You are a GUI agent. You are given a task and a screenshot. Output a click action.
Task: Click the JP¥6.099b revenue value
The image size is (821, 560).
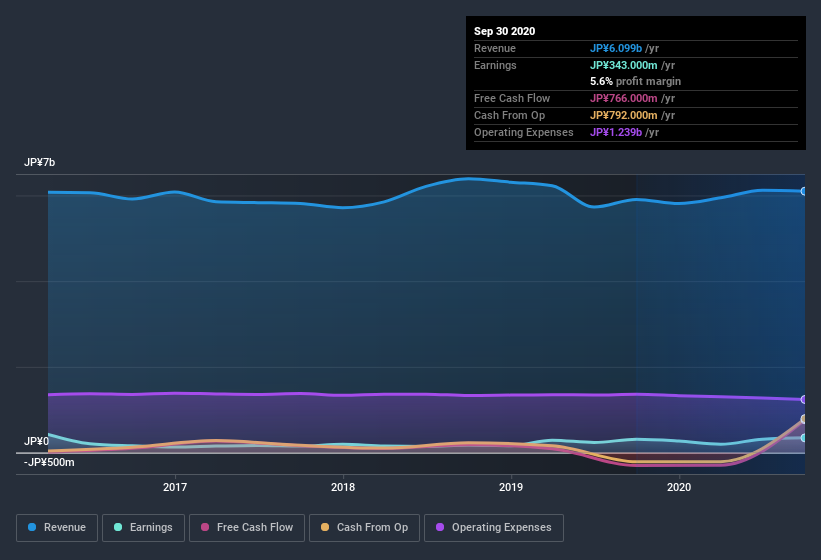pyautogui.click(x=616, y=48)
